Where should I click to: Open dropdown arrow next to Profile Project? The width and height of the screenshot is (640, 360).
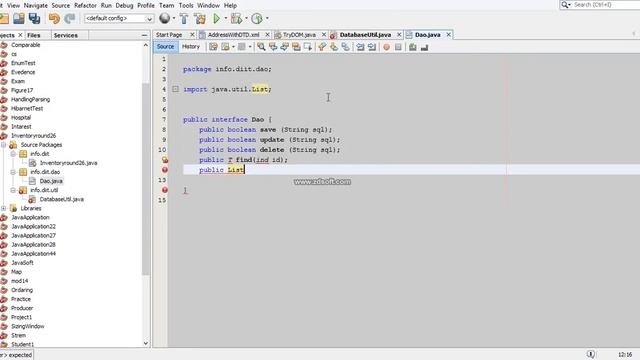point(267,18)
